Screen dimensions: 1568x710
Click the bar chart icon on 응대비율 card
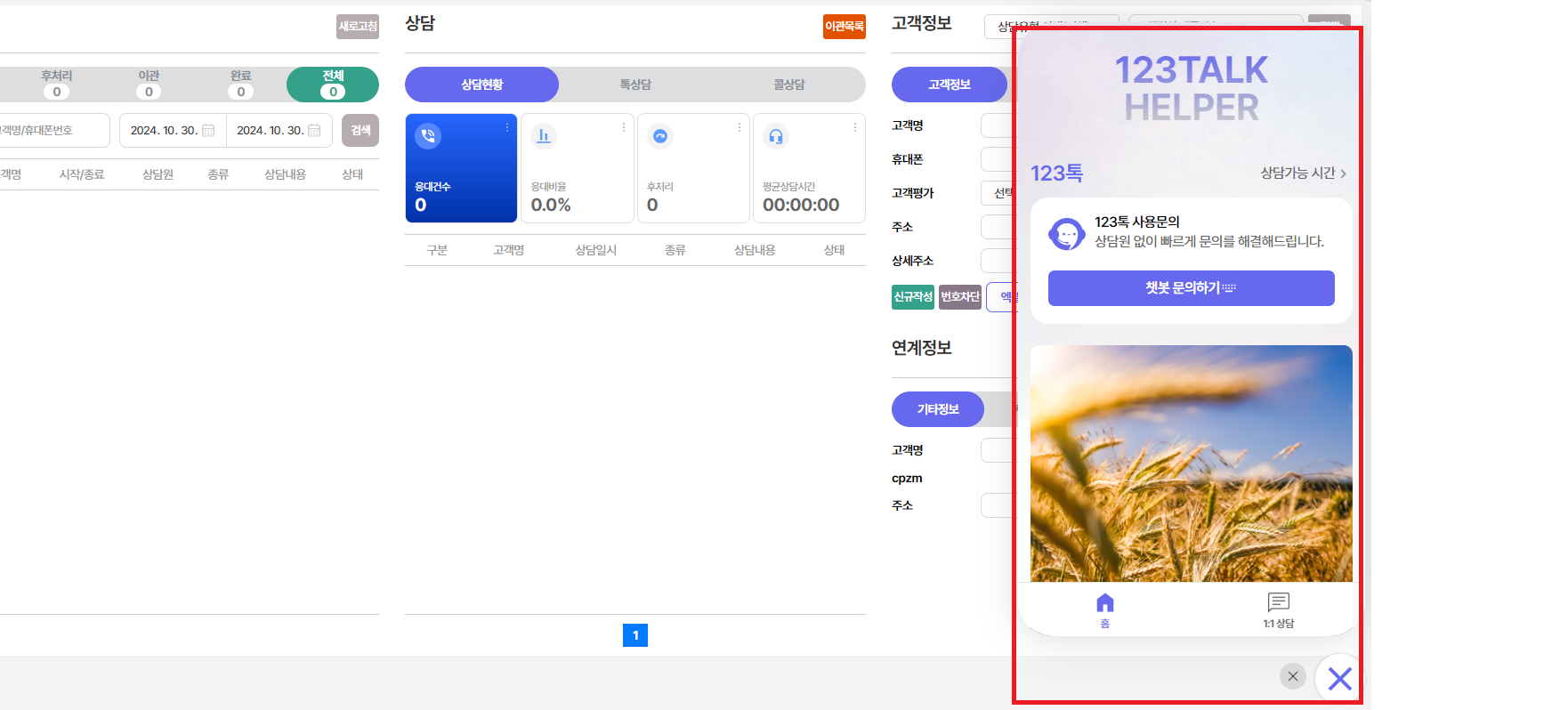(x=543, y=136)
